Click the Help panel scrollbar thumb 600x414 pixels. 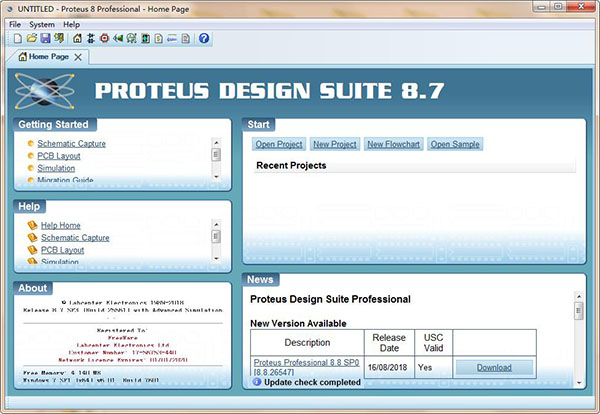coord(216,236)
